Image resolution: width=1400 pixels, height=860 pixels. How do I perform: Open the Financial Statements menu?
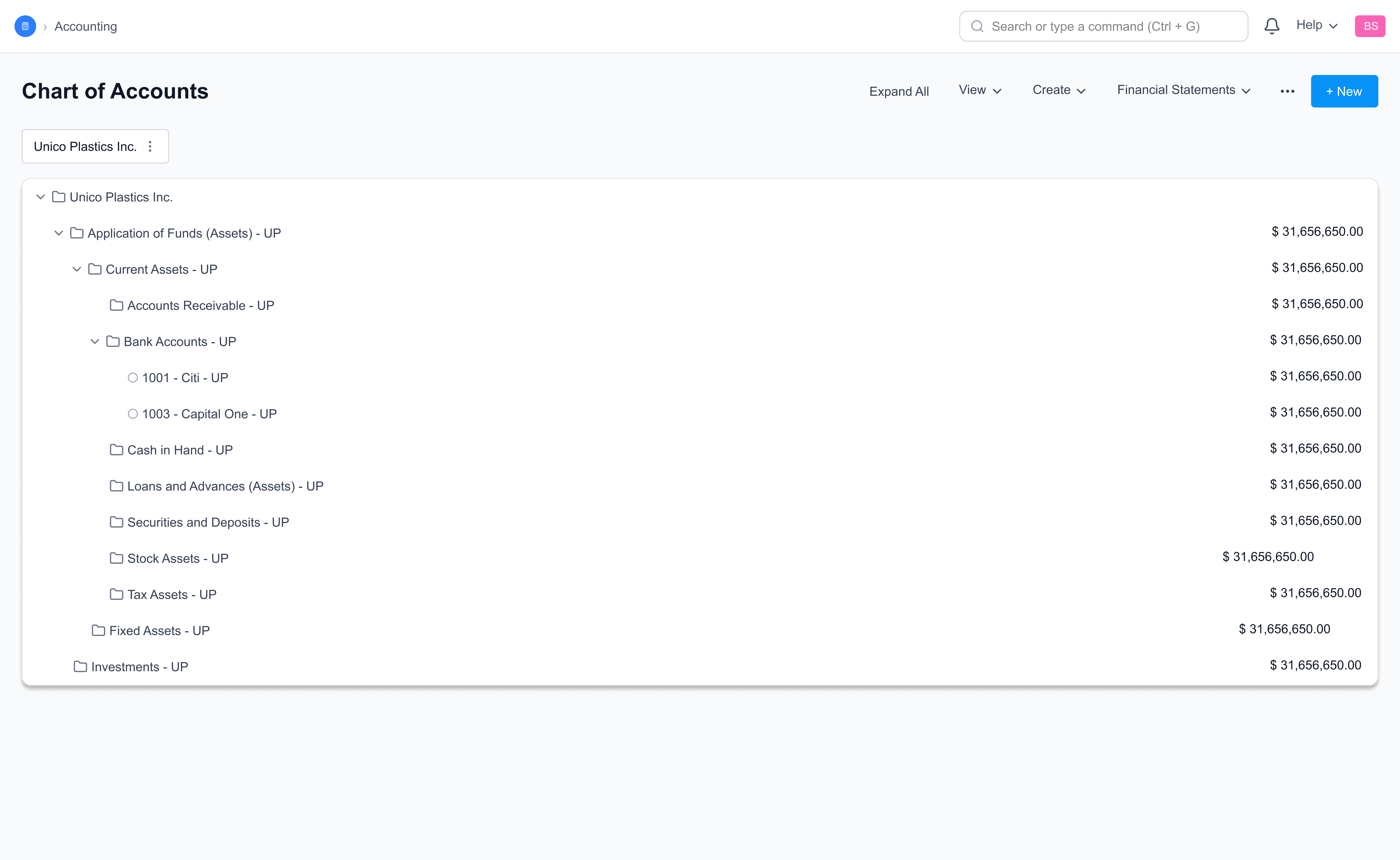[x=1183, y=90]
